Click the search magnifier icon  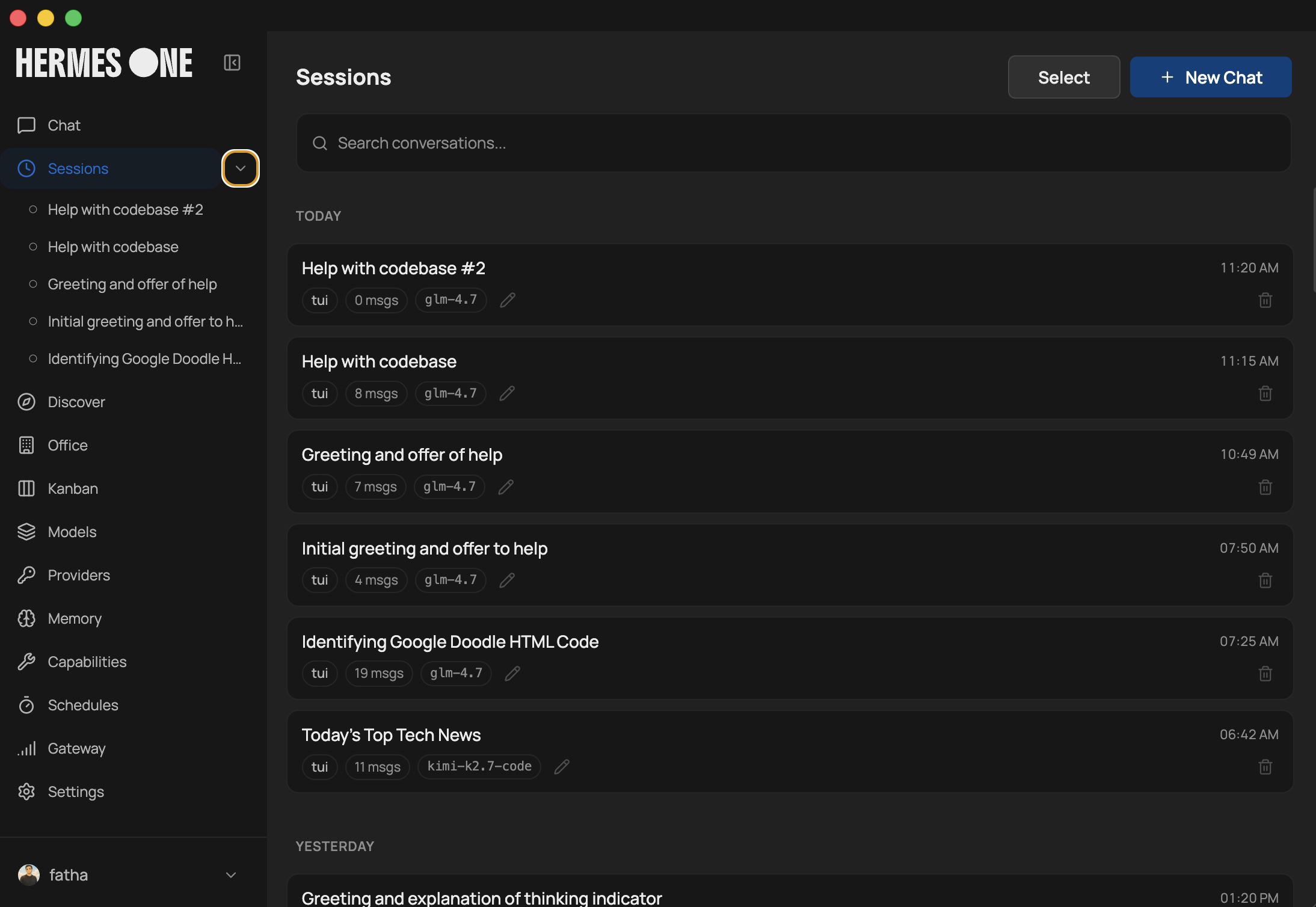320,143
